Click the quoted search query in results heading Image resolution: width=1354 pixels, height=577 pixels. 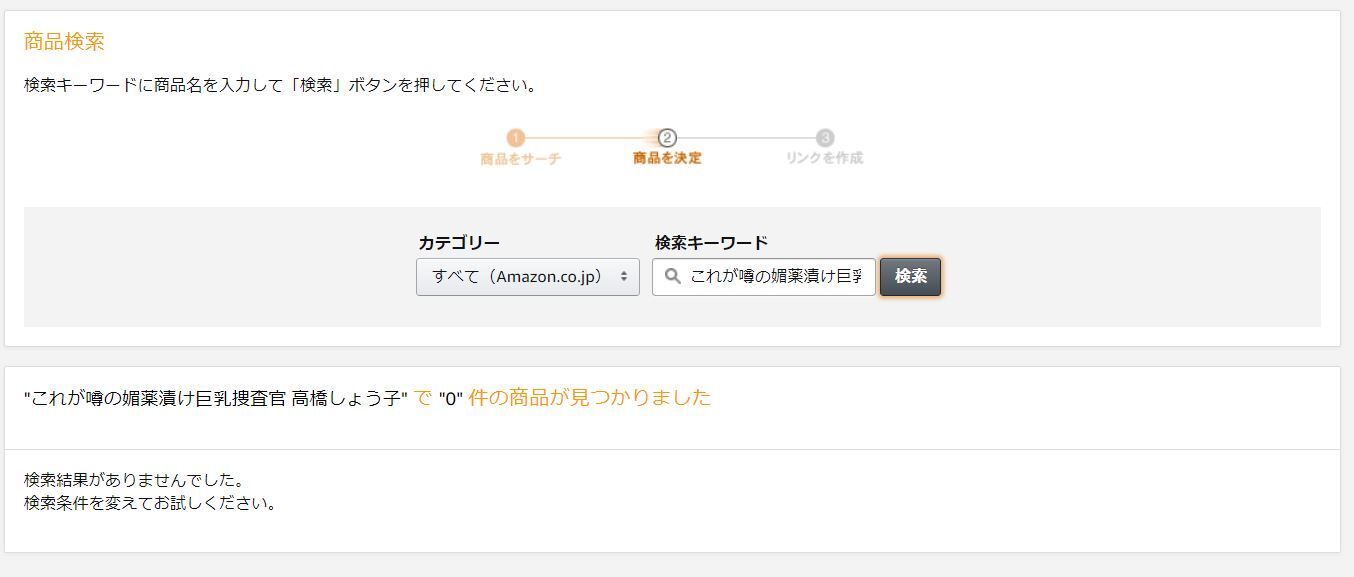[215, 398]
